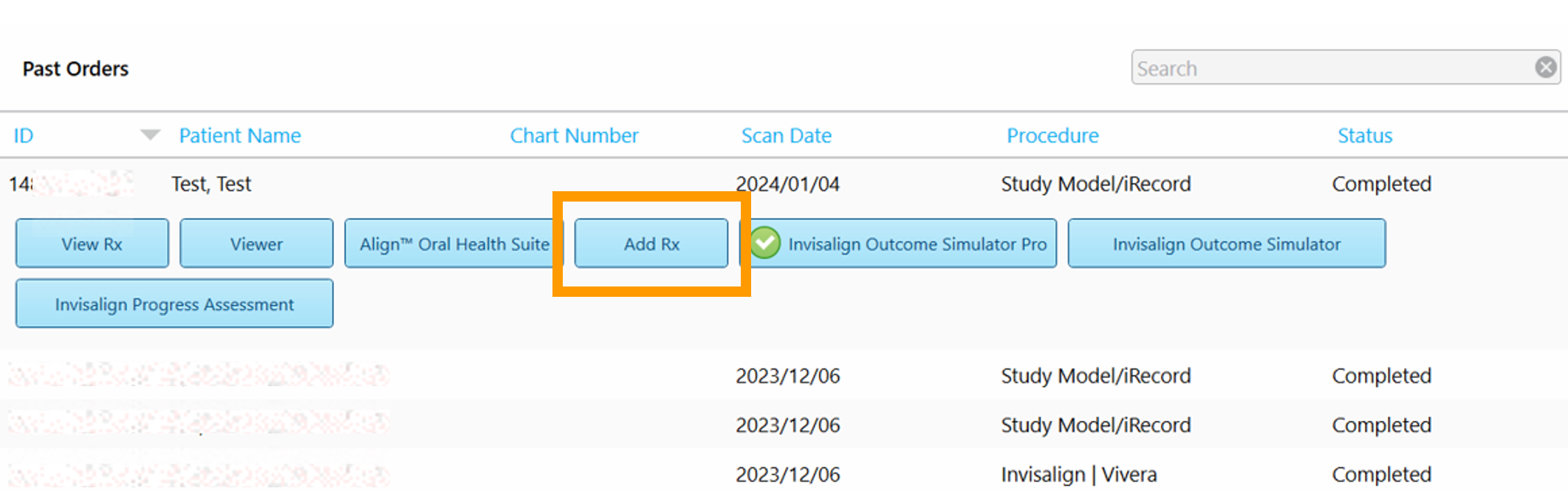Open Align Oral Health Suite
The height and width of the screenshot is (491, 1568).
click(x=453, y=243)
